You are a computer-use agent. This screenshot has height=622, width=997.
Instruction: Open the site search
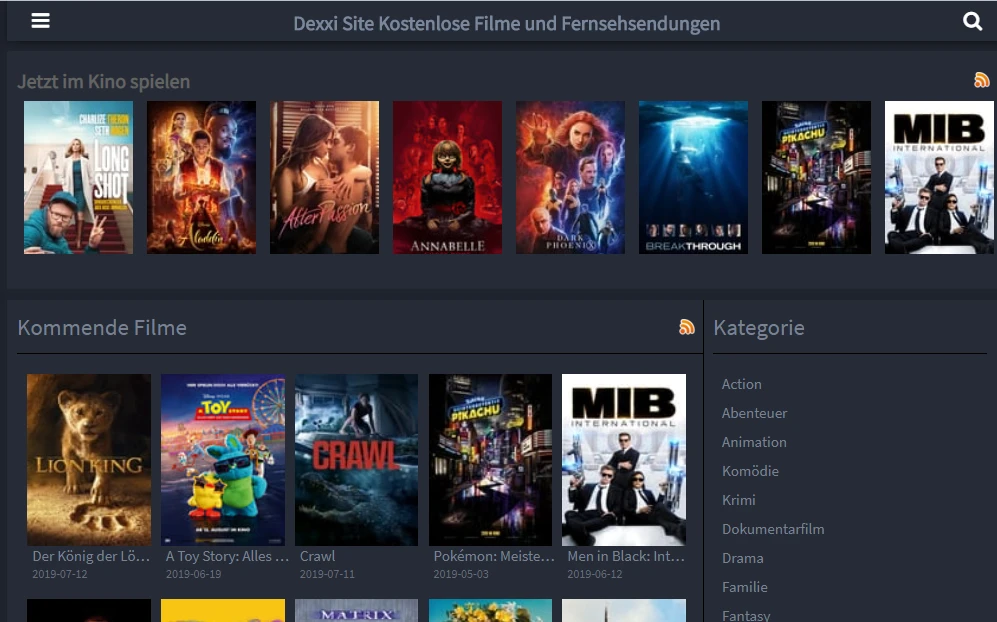(x=972, y=20)
